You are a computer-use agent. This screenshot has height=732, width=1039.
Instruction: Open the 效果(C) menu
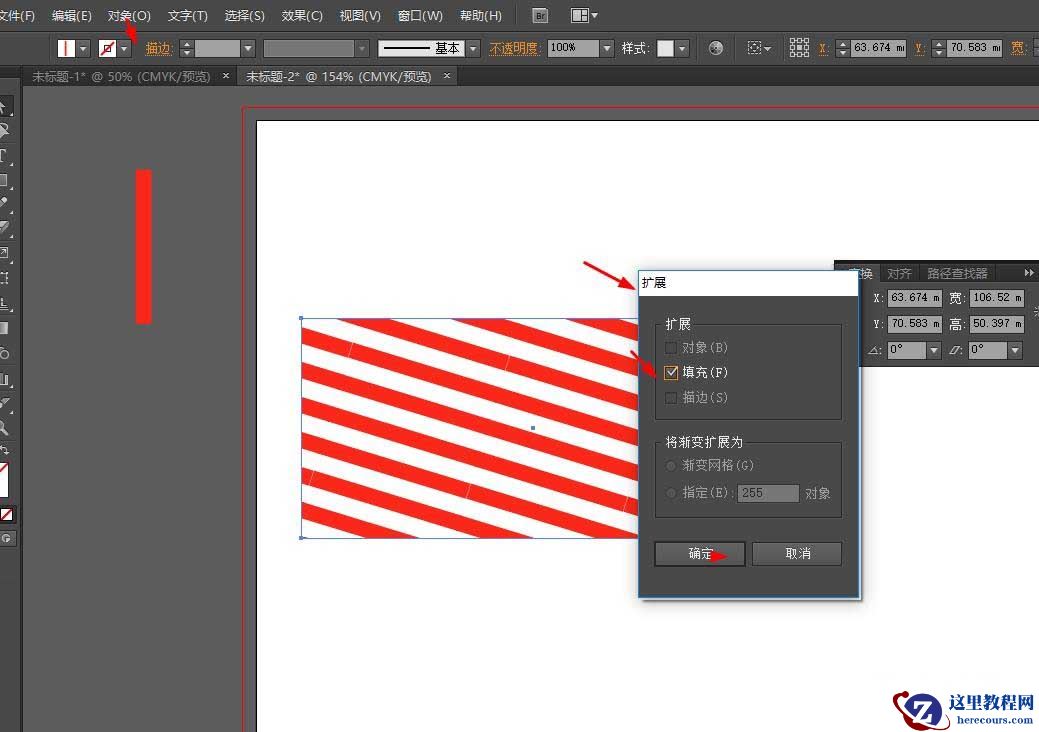[302, 15]
